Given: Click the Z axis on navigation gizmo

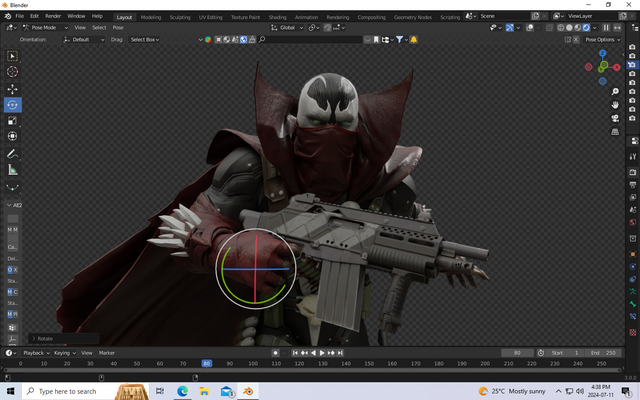Looking at the screenshot, I should (x=603, y=54).
